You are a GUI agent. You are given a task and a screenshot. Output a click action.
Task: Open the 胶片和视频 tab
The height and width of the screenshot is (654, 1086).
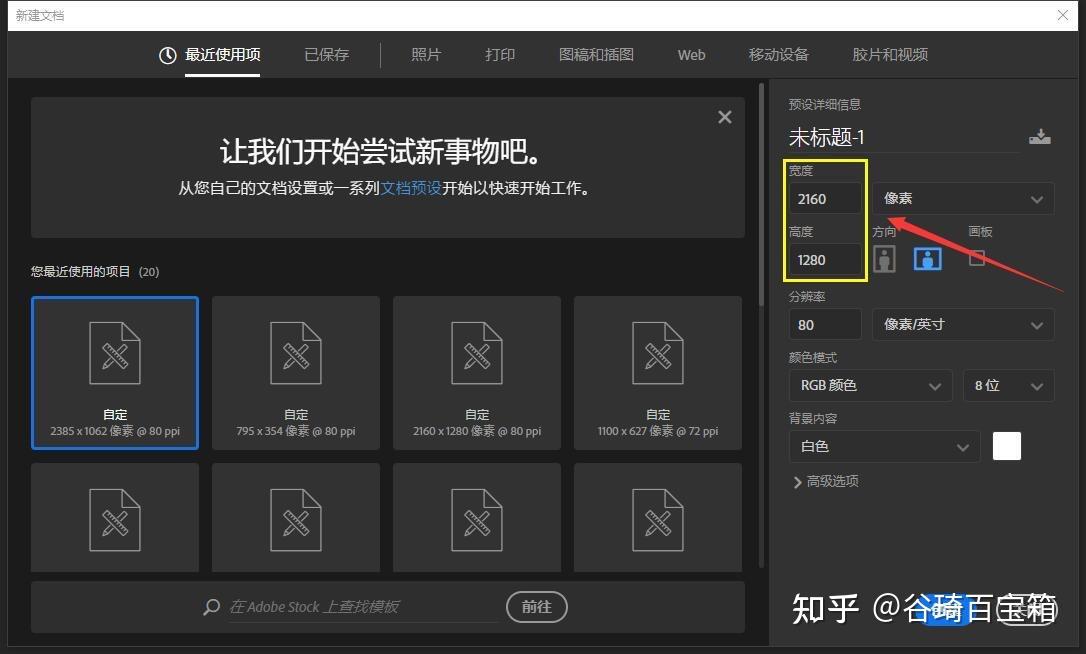(890, 55)
